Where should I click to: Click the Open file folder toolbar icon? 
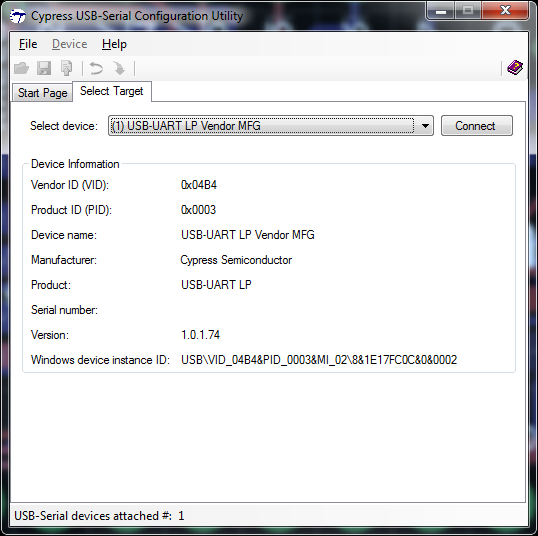click(21, 68)
